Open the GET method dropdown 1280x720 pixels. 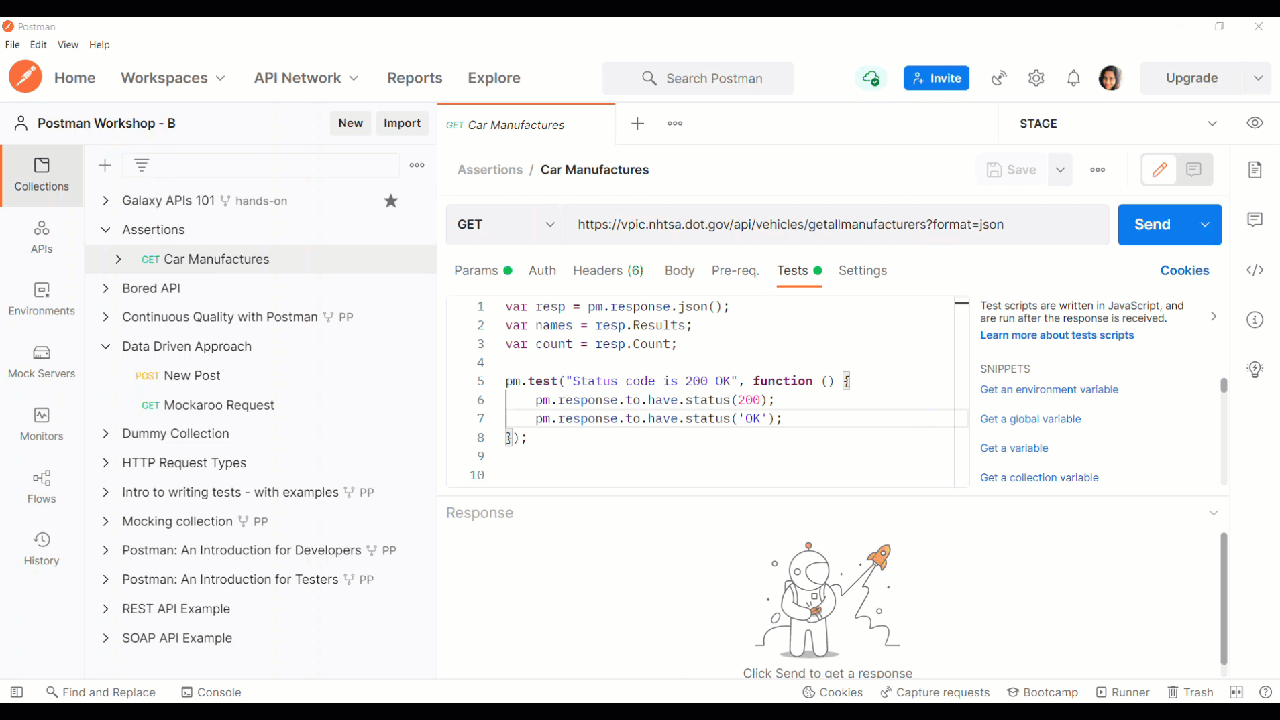tap(505, 225)
